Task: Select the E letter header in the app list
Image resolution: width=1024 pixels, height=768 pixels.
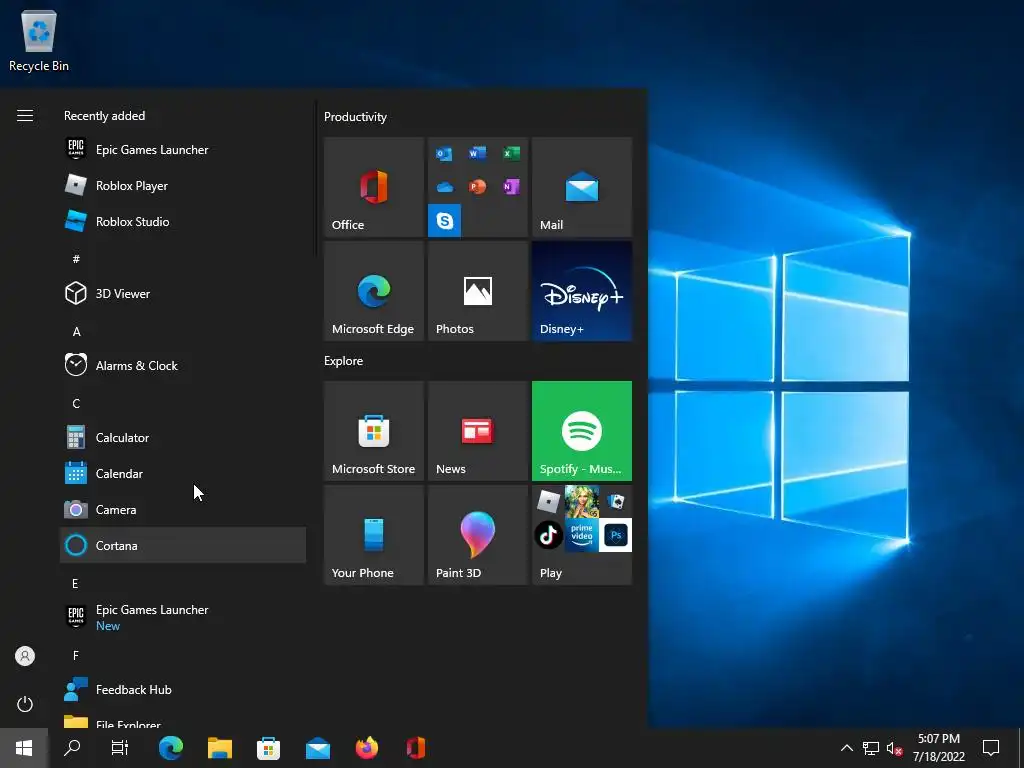Action: [76, 583]
